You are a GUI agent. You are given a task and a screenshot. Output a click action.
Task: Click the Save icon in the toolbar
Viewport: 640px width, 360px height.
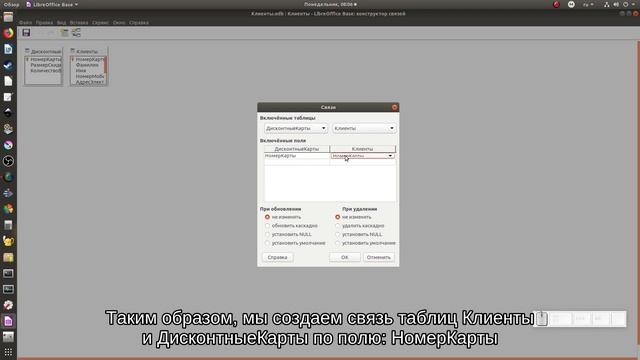coord(26,33)
